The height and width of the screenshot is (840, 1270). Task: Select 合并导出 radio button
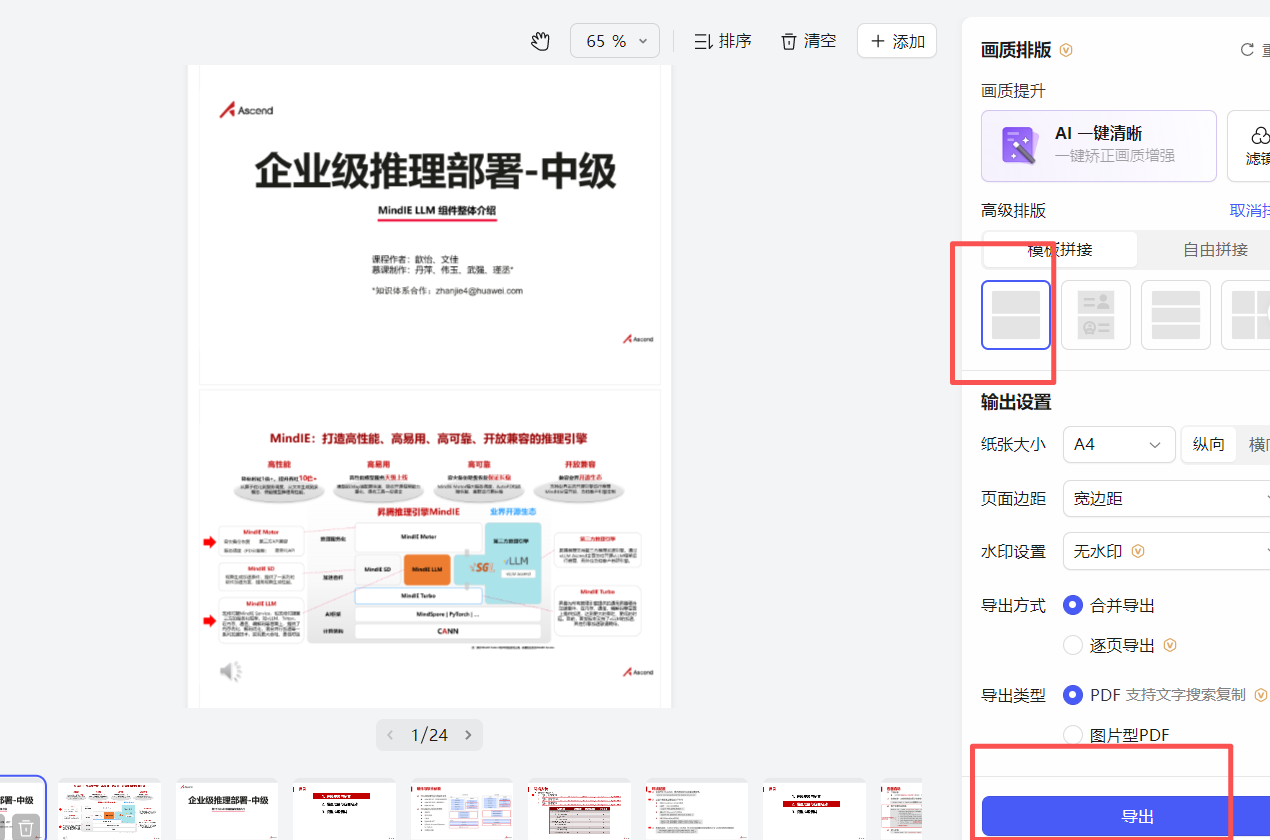pos(1073,605)
